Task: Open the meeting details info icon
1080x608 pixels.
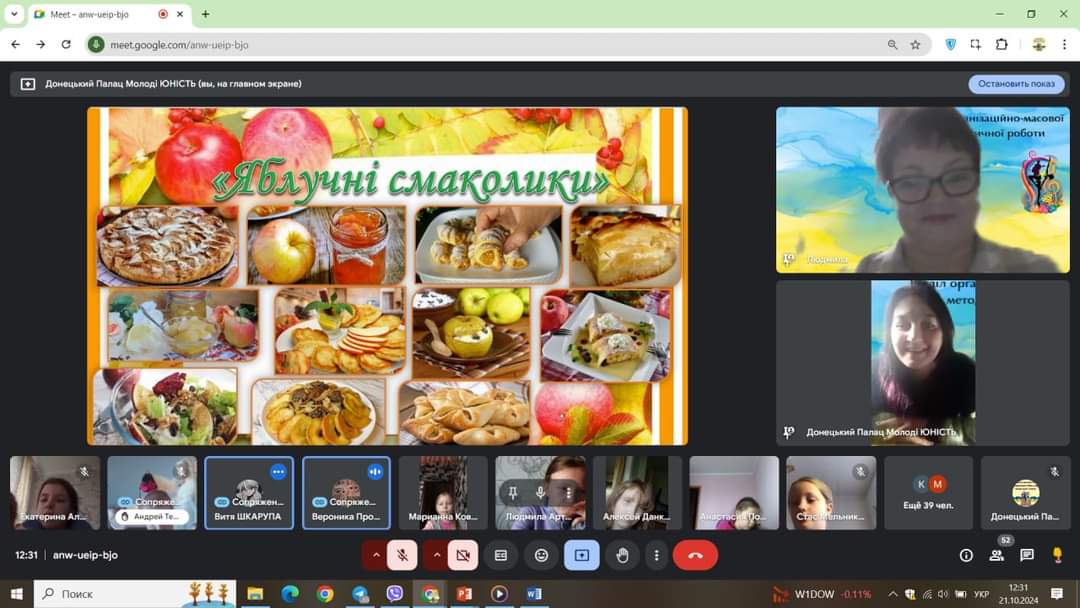Action: point(966,555)
